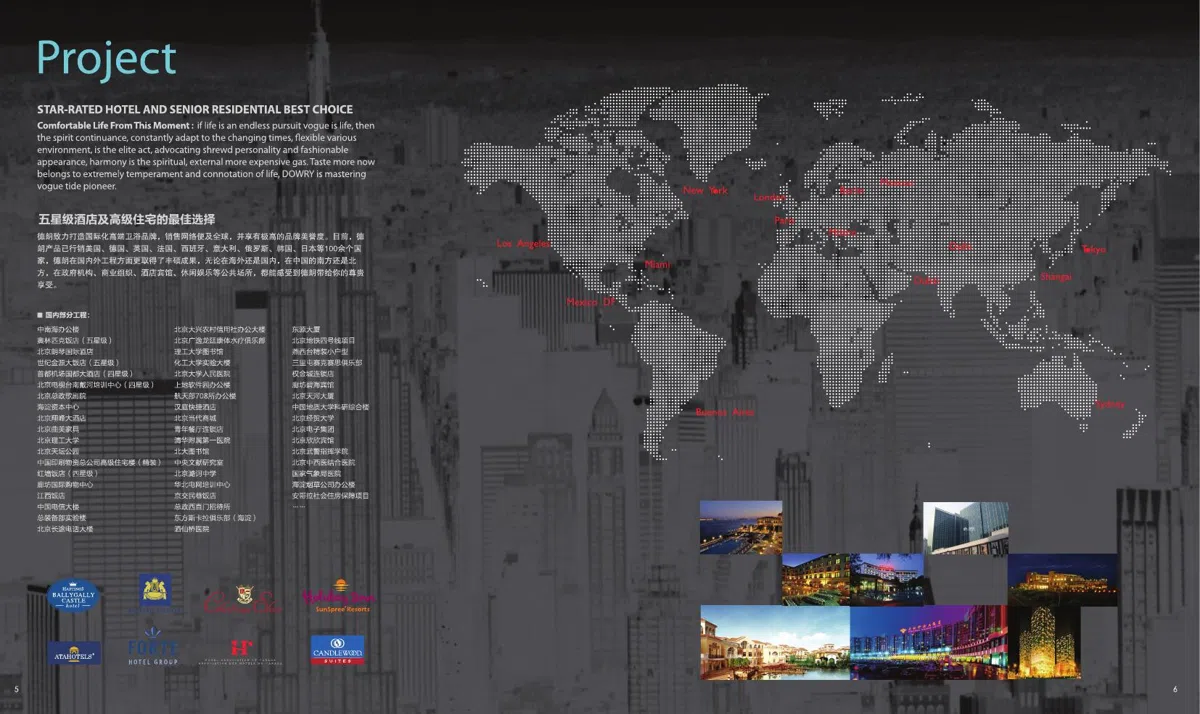Click the "Miami" label on the map
The width and height of the screenshot is (1200, 714).
pos(657,265)
